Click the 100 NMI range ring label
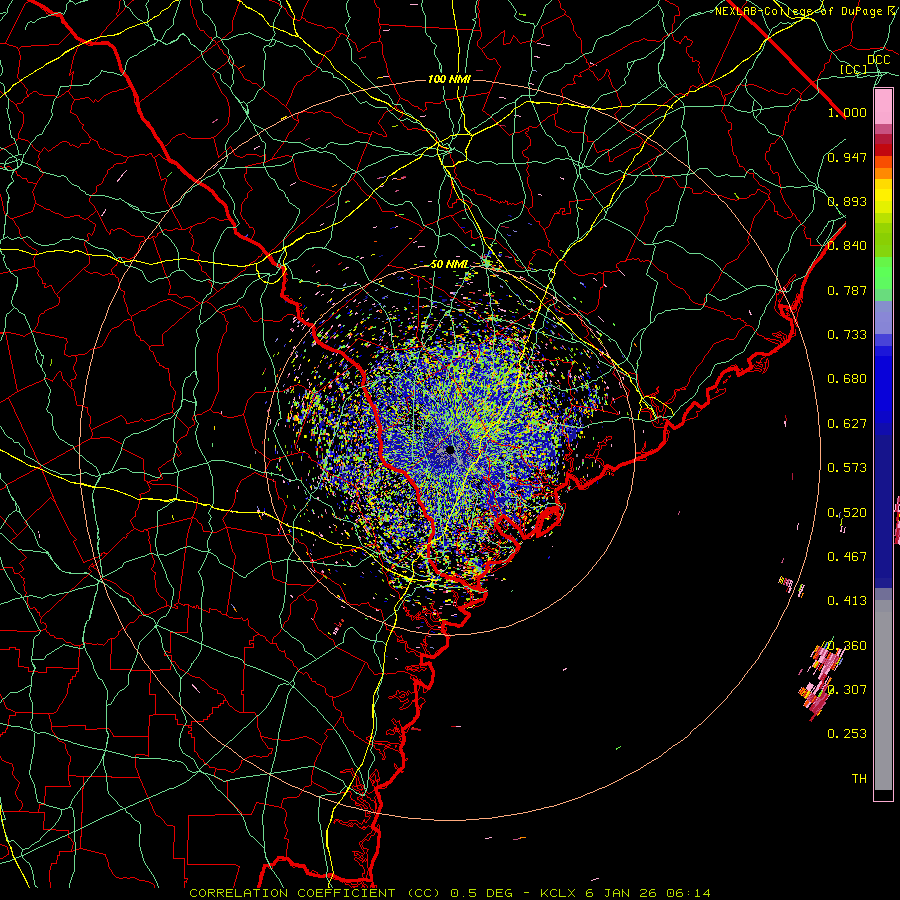Screen dimensions: 900x900 [x=449, y=79]
